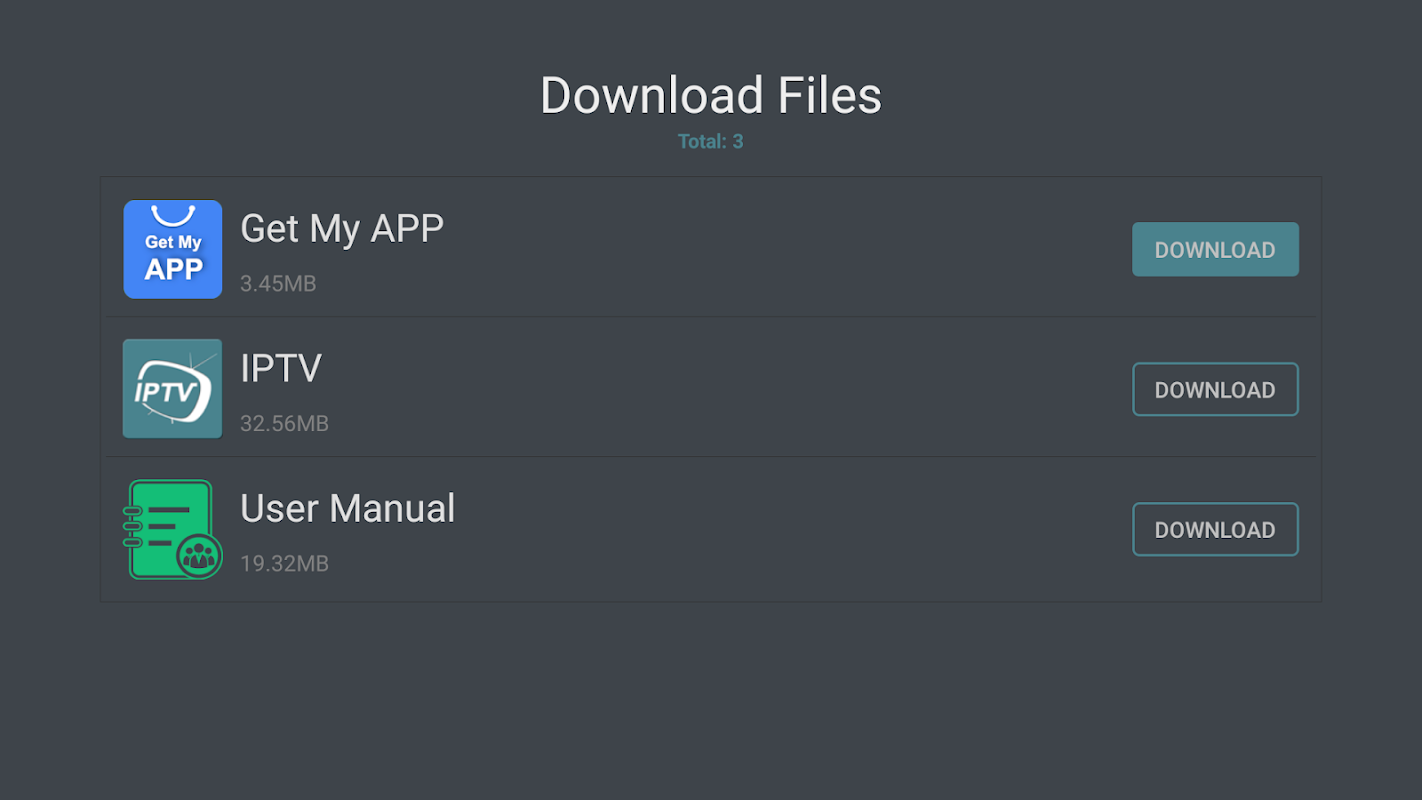Click the Download Files heading
The image size is (1422, 800).
tap(710, 96)
